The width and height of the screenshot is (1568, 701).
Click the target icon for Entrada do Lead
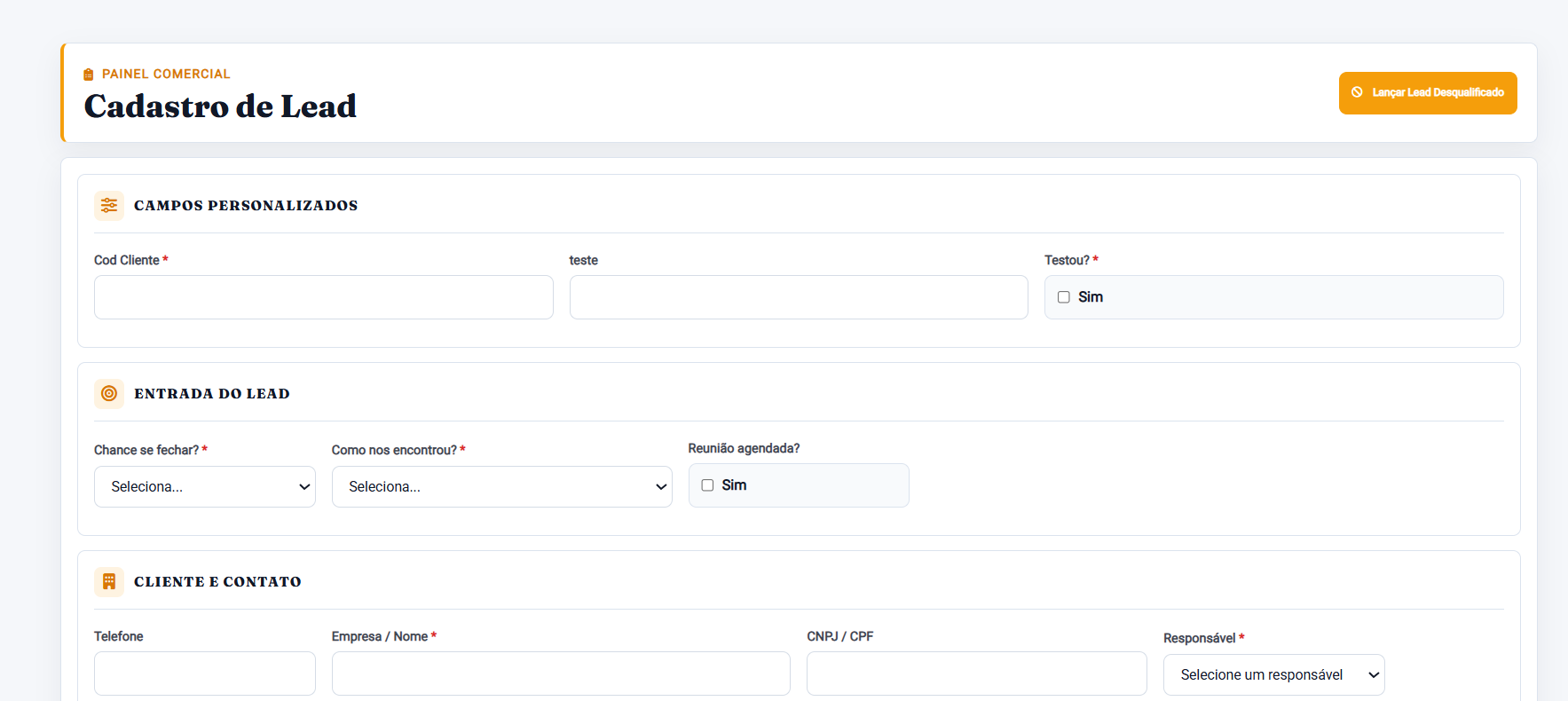tap(109, 394)
